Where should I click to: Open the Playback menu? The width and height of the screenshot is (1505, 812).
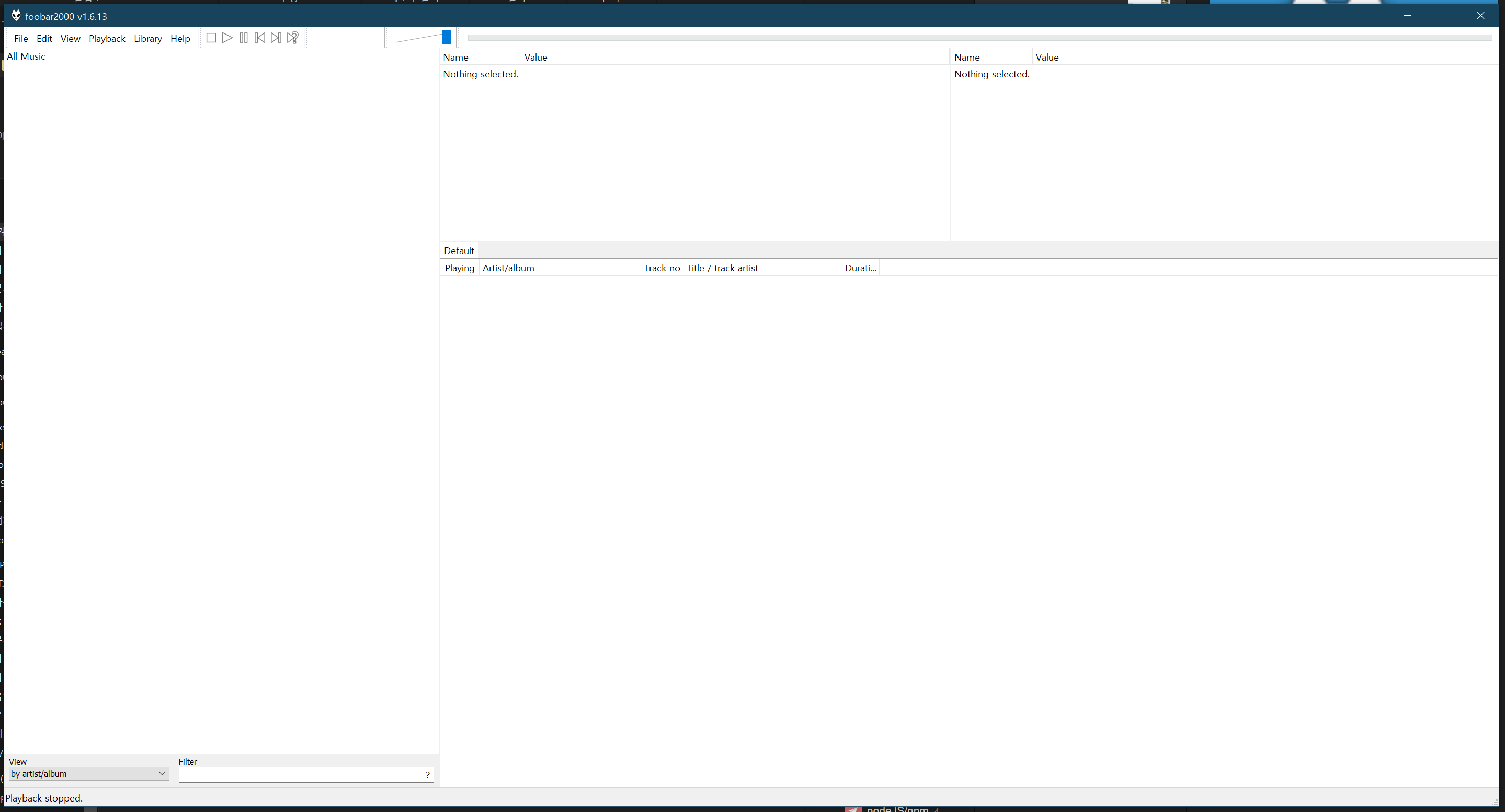(x=107, y=39)
